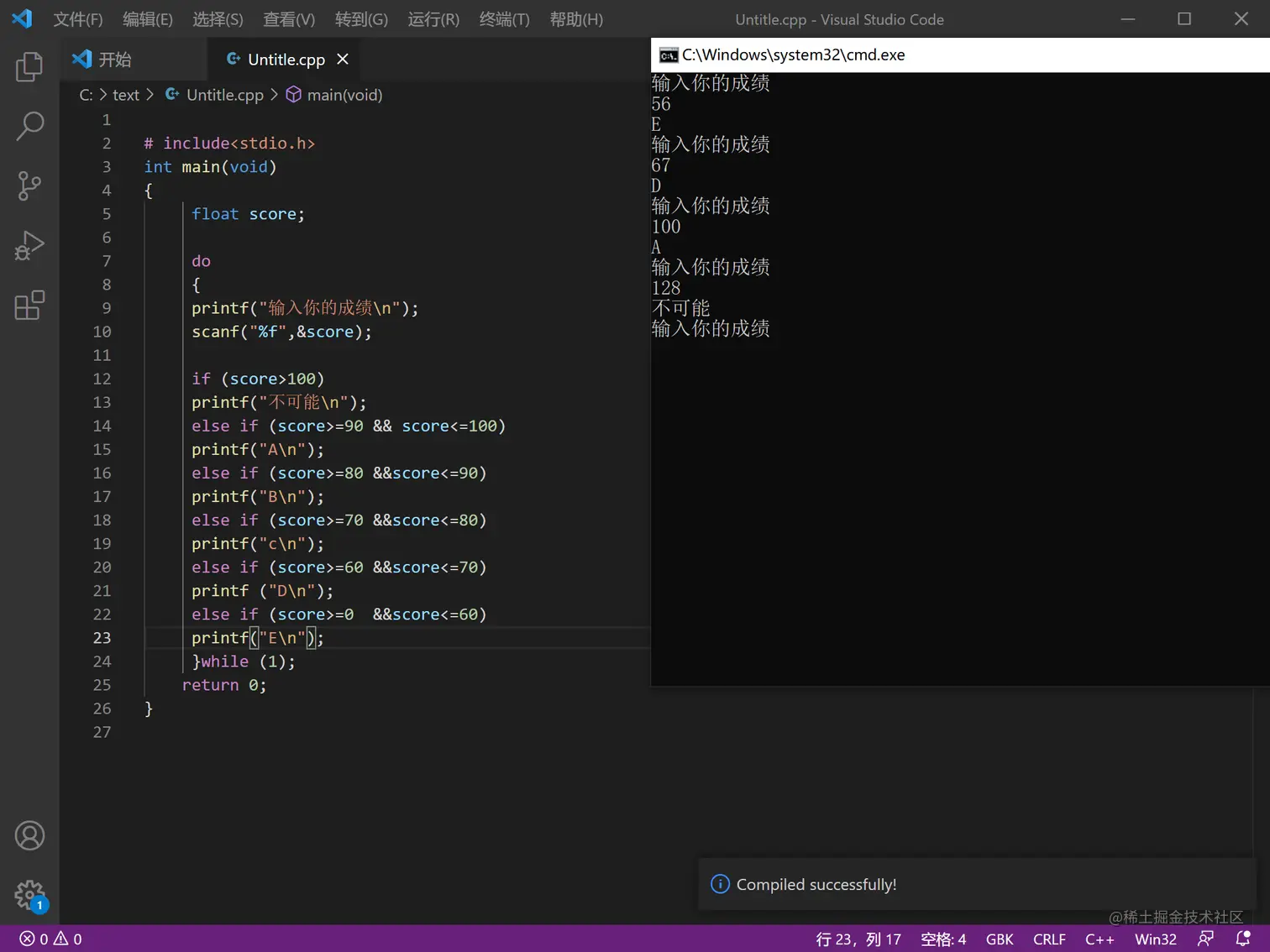Open the 编辑(E) menu

pyautogui.click(x=148, y=19)
